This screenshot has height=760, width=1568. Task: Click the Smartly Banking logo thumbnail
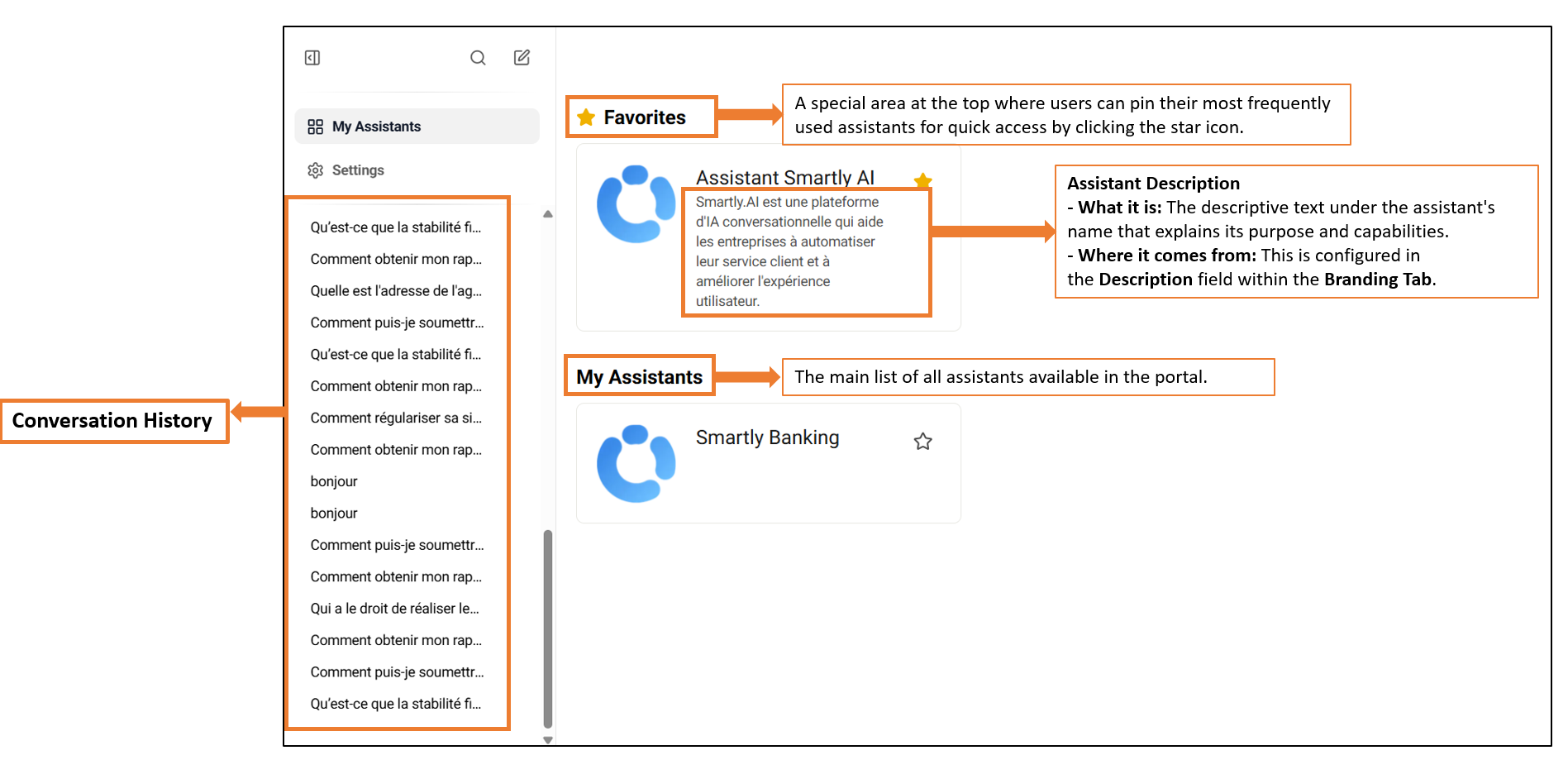pyautogui.click(x=636, y=464)
